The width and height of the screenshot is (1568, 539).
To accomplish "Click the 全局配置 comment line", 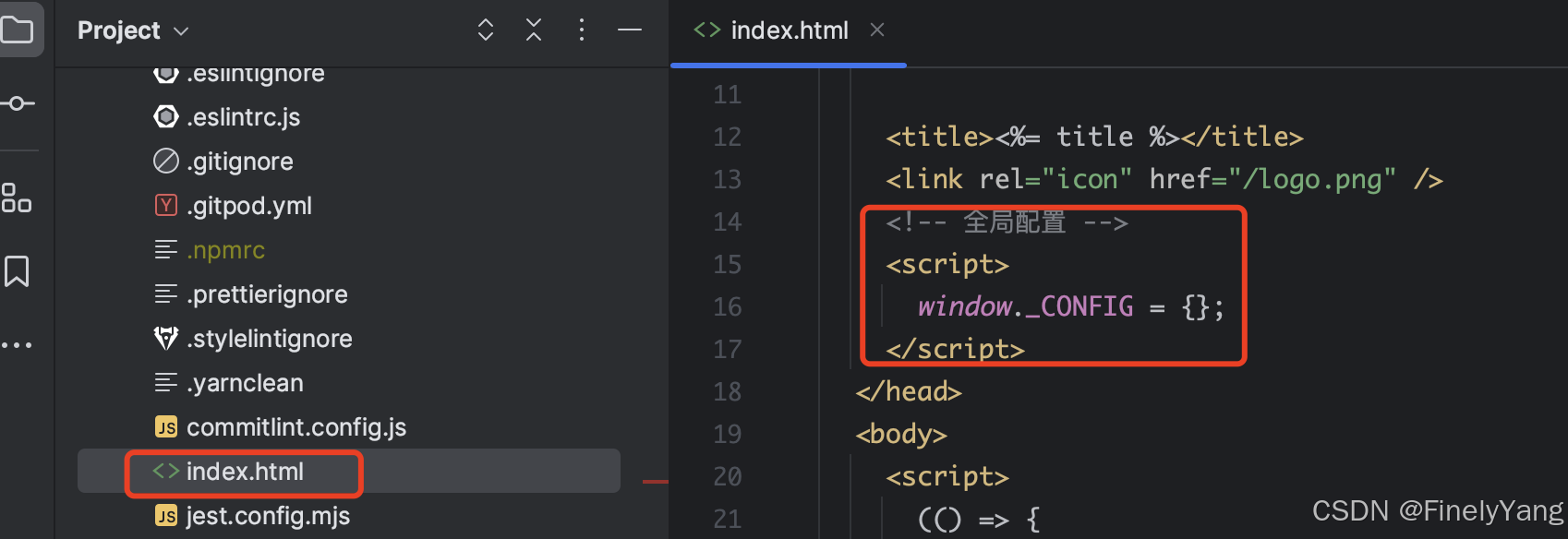I will tap(1007, 222).
